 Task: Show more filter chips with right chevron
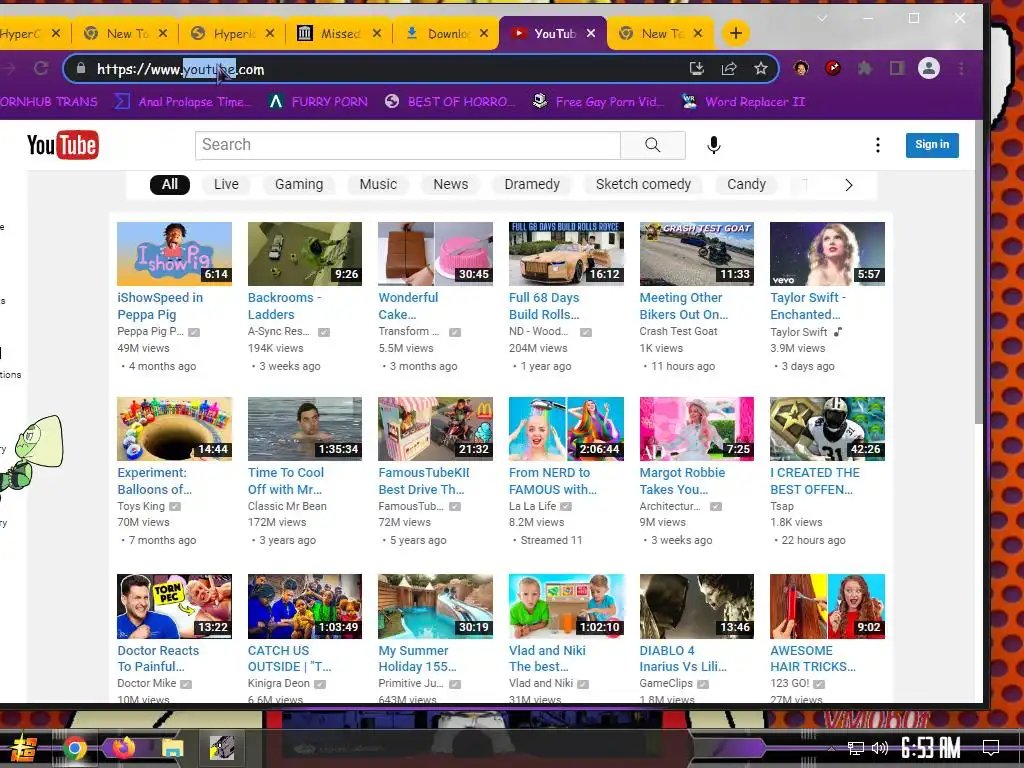pos(848,185)
